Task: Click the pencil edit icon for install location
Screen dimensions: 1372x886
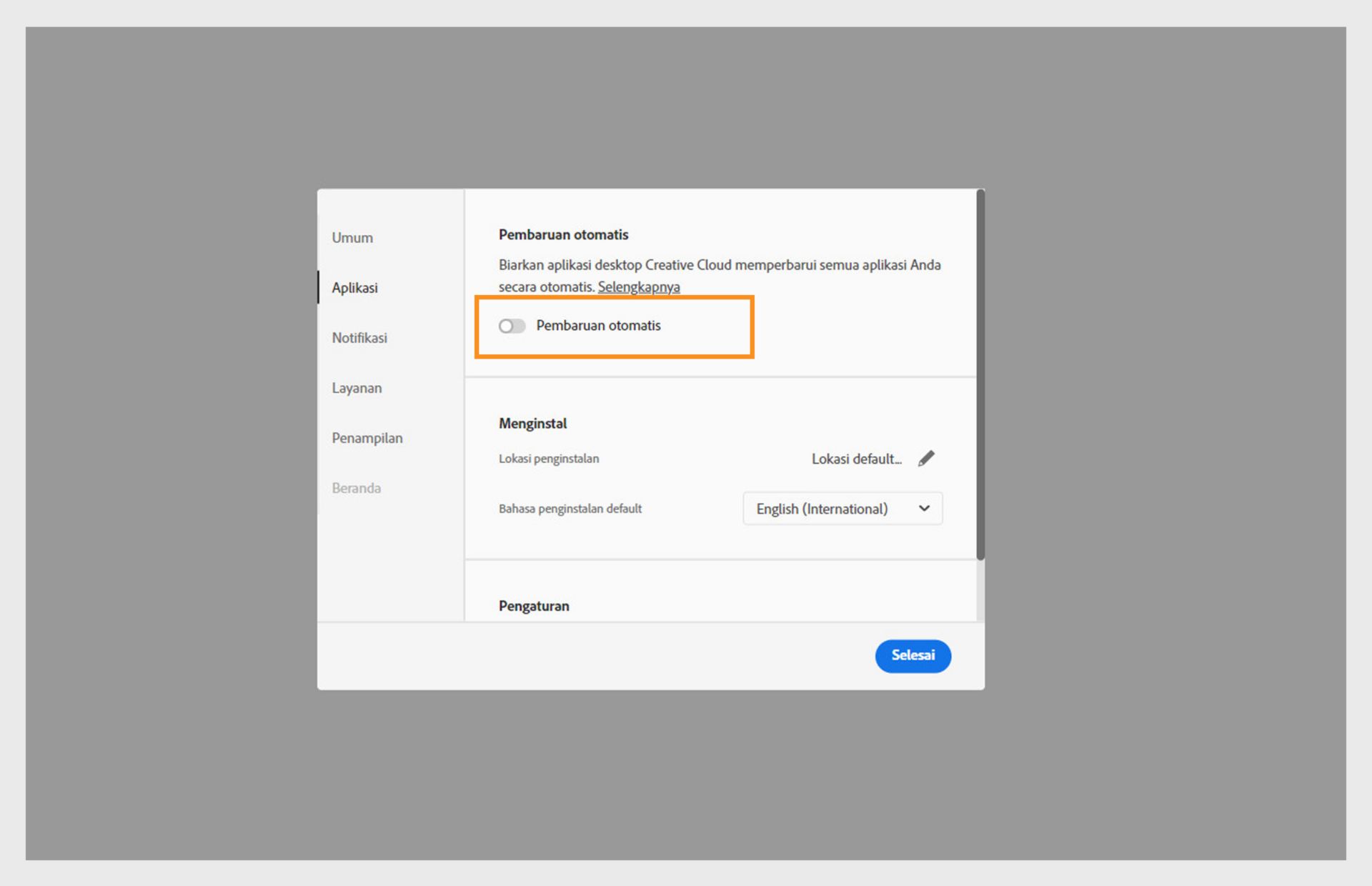Action: [926, 458]
